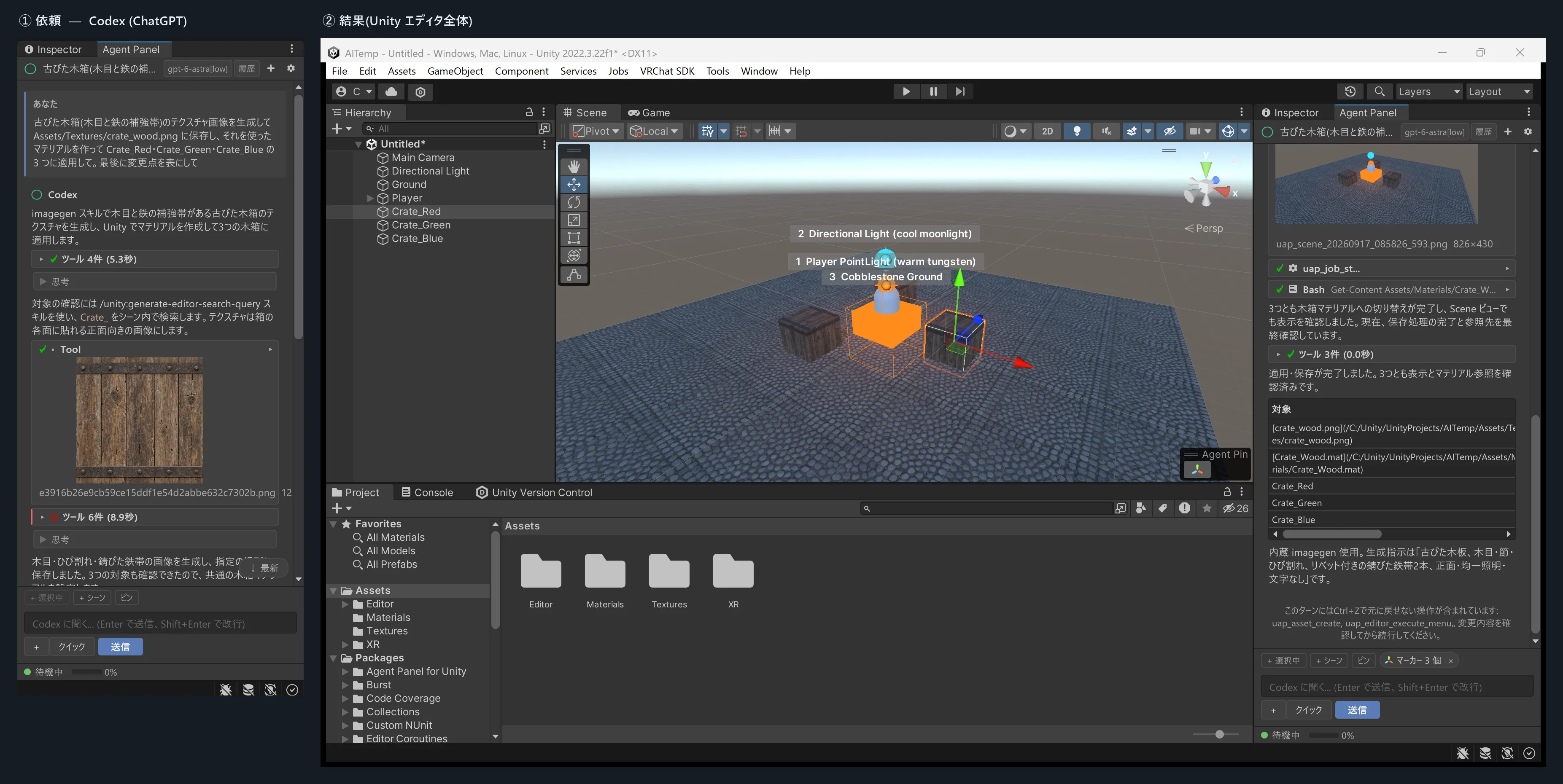Select Crate_Green in the Hierarchy
This screenshot has width=1563, height=784.
click(x=420, y=225)
